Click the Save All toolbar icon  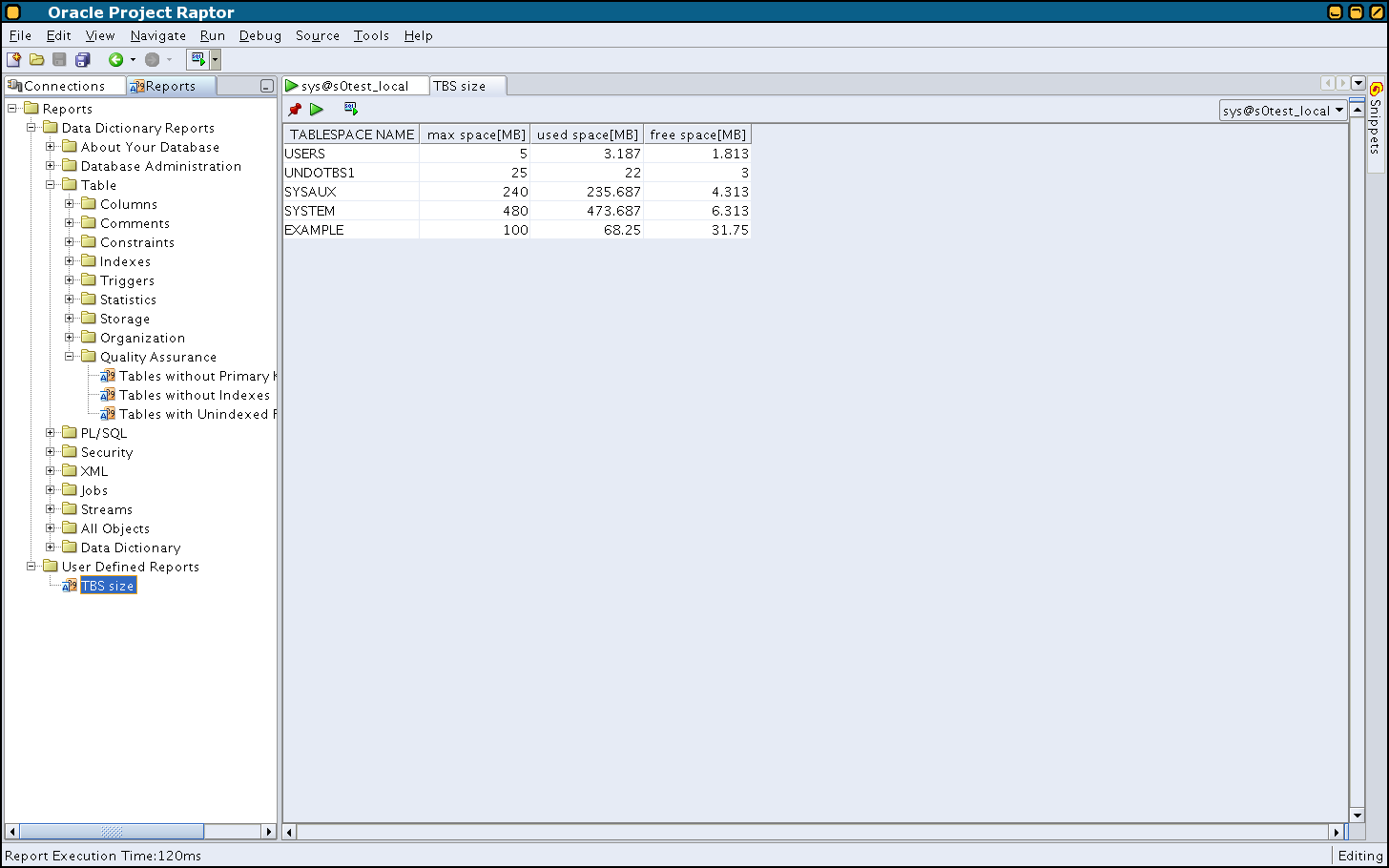(82, 60)
